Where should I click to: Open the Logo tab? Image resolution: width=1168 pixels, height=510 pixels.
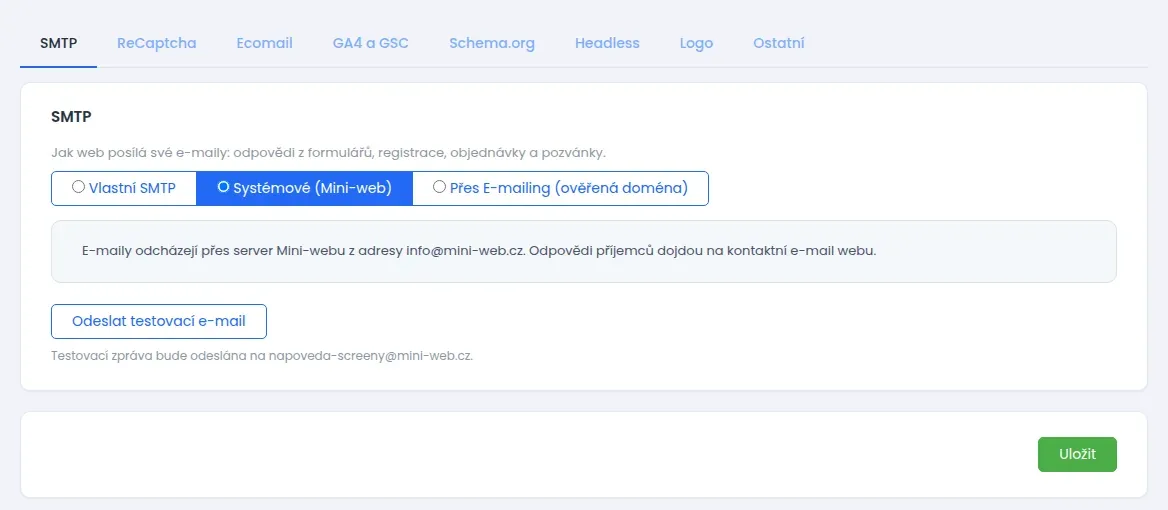pyautogui.click(x=696, y=43)
